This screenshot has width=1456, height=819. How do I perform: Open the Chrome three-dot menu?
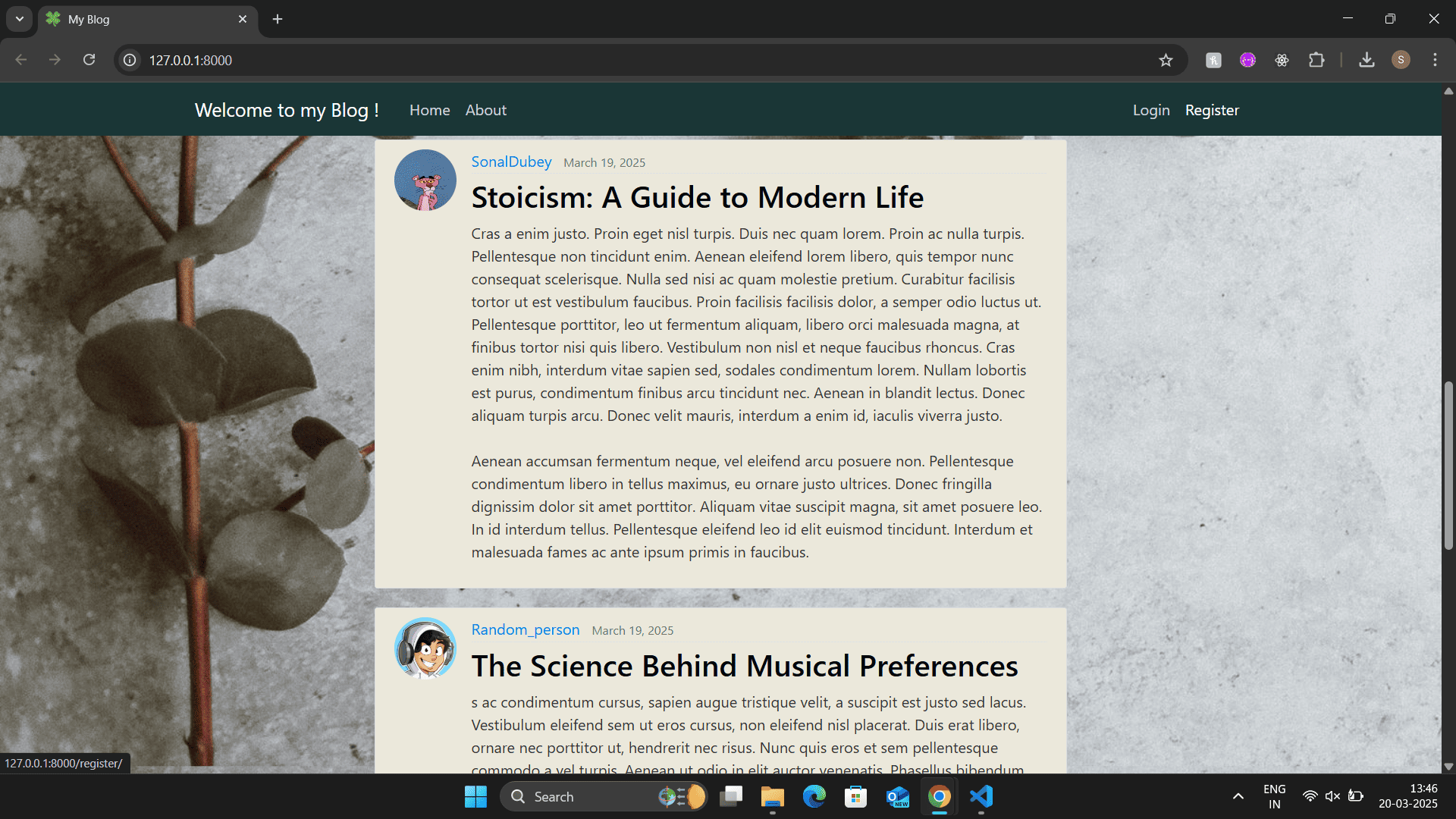(x=1435, y=60)
